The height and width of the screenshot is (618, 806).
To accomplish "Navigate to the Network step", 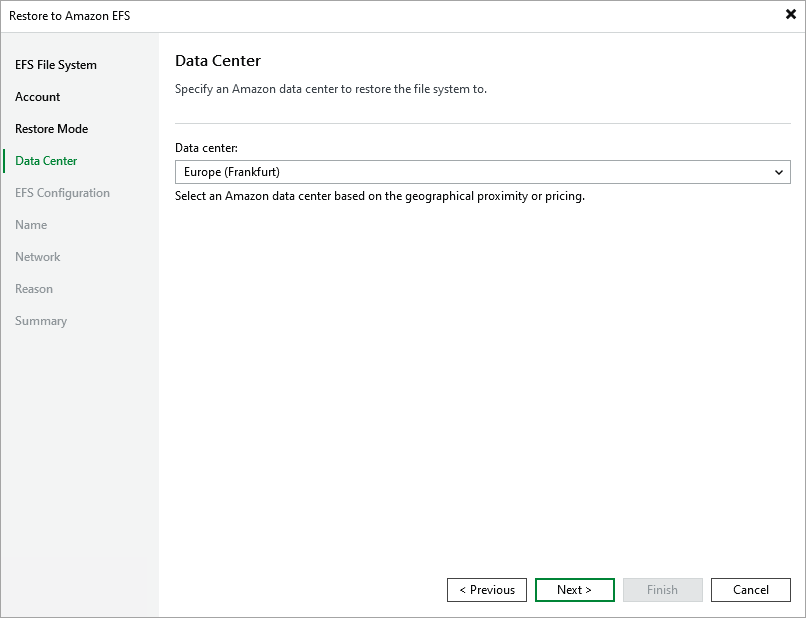I will [38, 256].
